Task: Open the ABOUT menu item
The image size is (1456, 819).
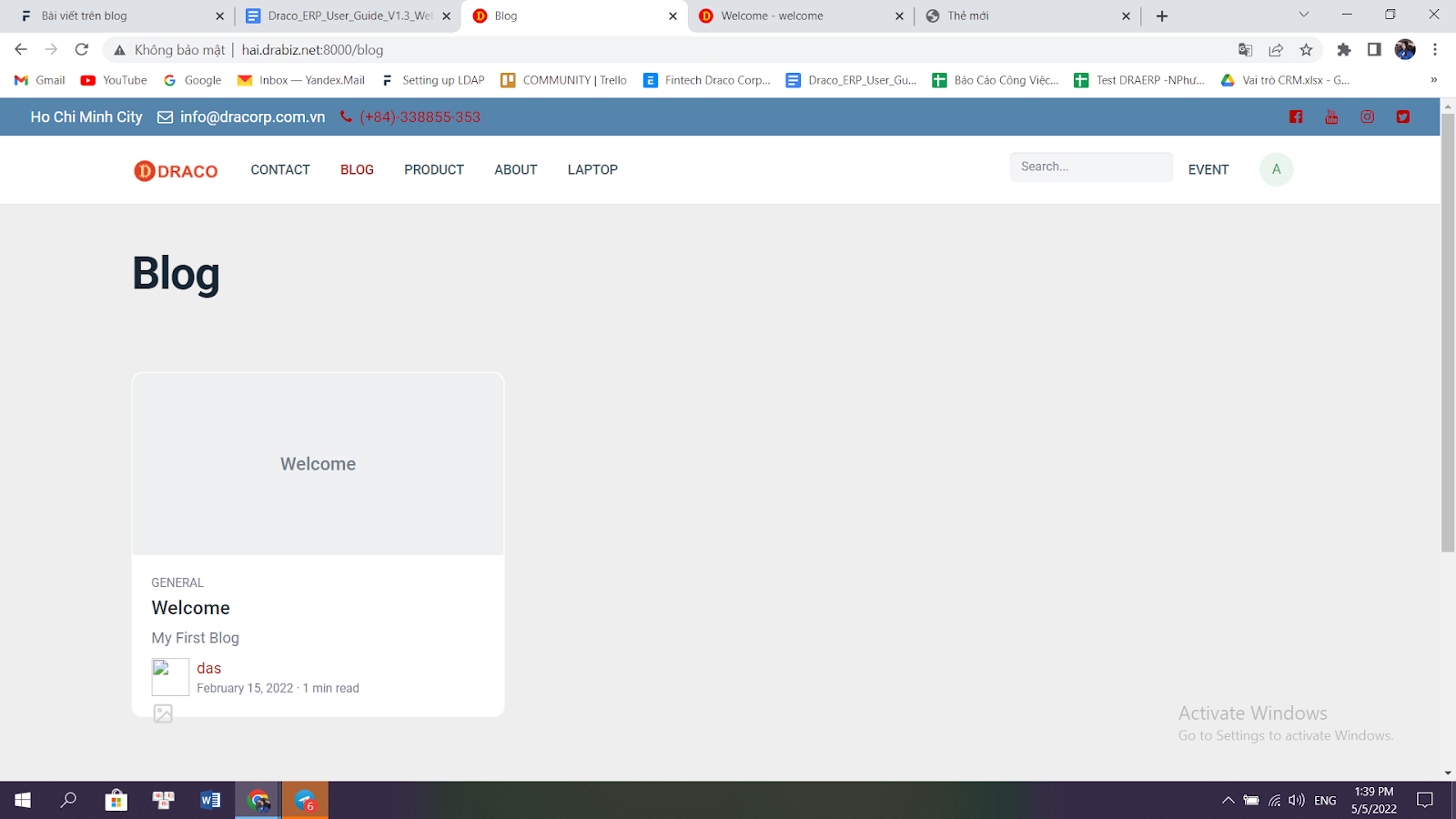Action: point(516,169)
